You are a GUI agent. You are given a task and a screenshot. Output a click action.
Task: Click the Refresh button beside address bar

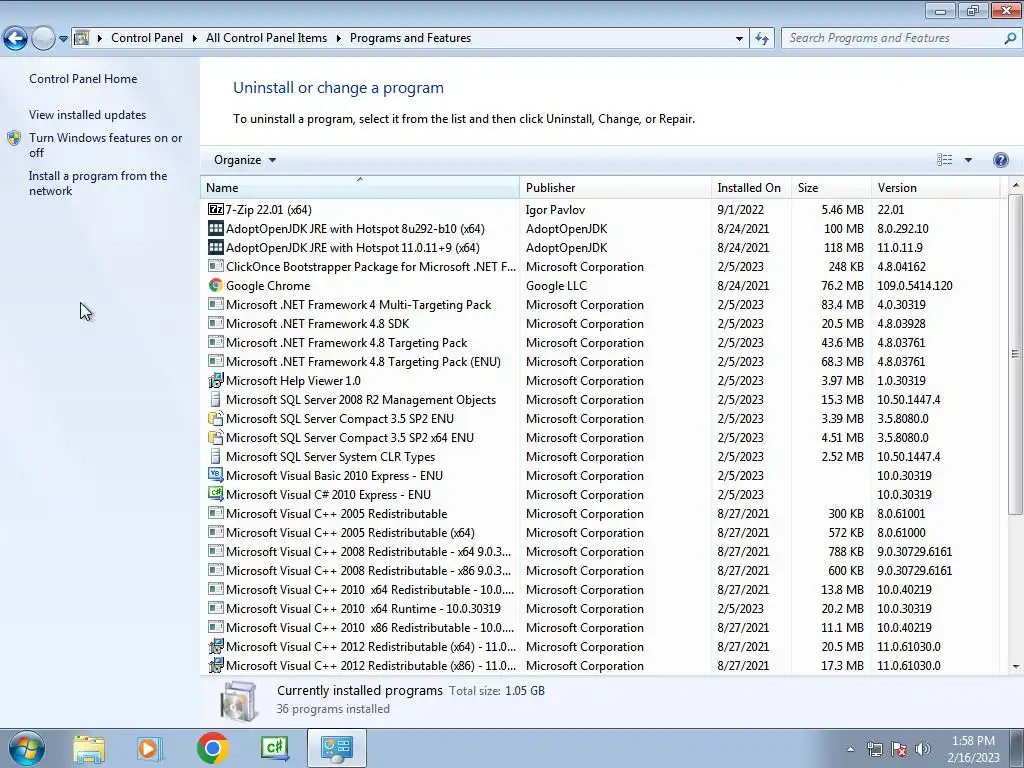pos(761,39)
